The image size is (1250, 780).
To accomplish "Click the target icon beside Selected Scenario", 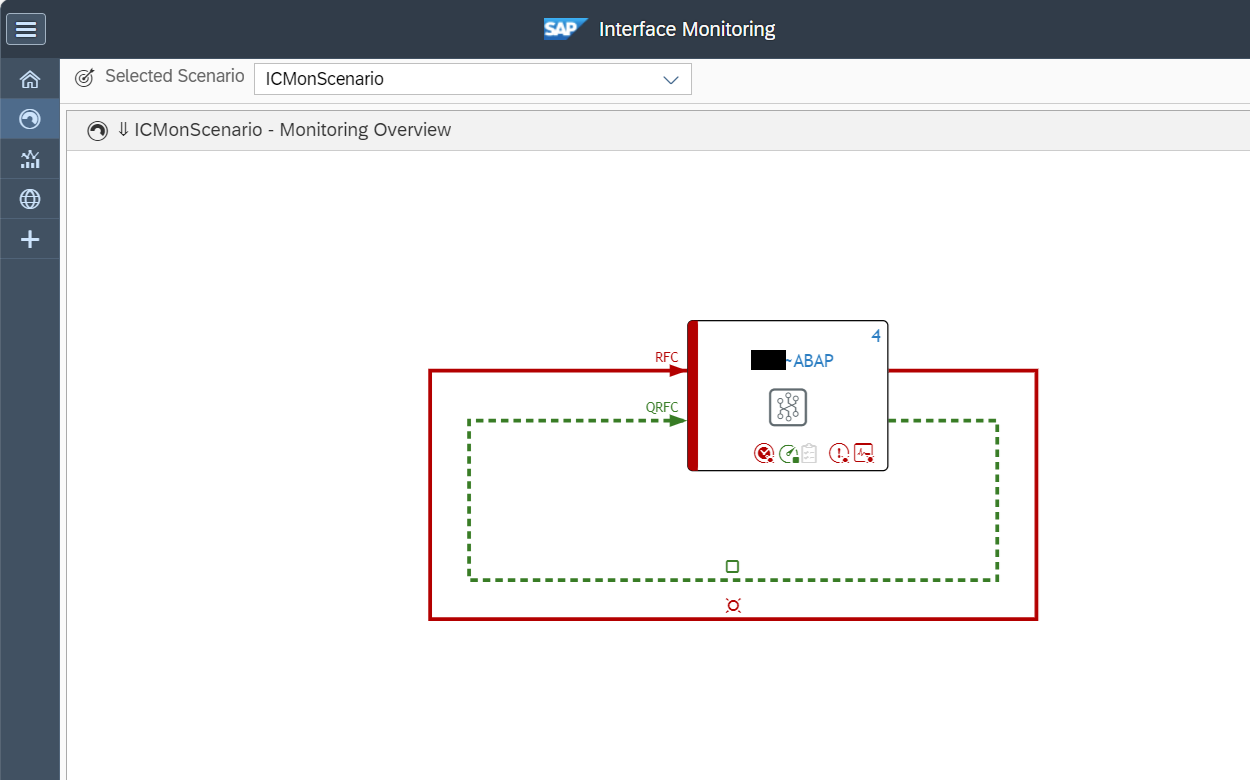I will [85, 77].
